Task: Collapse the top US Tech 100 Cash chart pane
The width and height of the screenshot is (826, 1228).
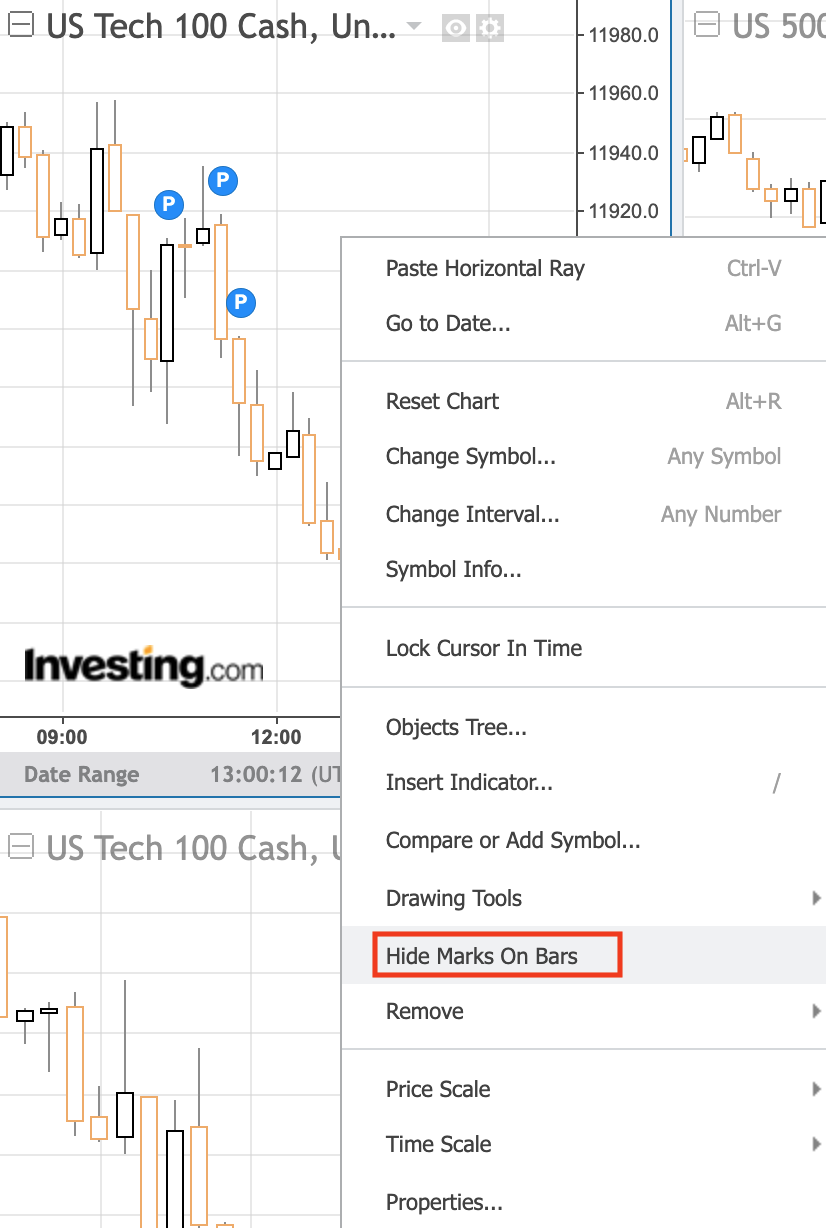Action: (x=20, y=27)
